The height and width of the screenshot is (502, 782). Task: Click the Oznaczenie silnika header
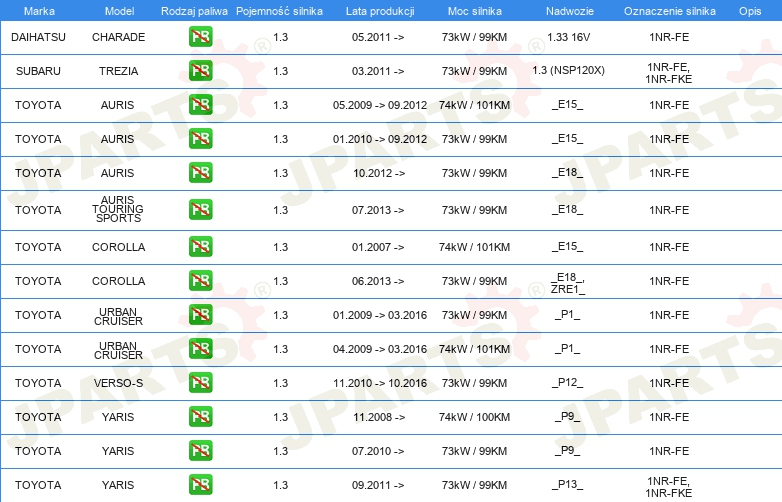click(670, 11)
